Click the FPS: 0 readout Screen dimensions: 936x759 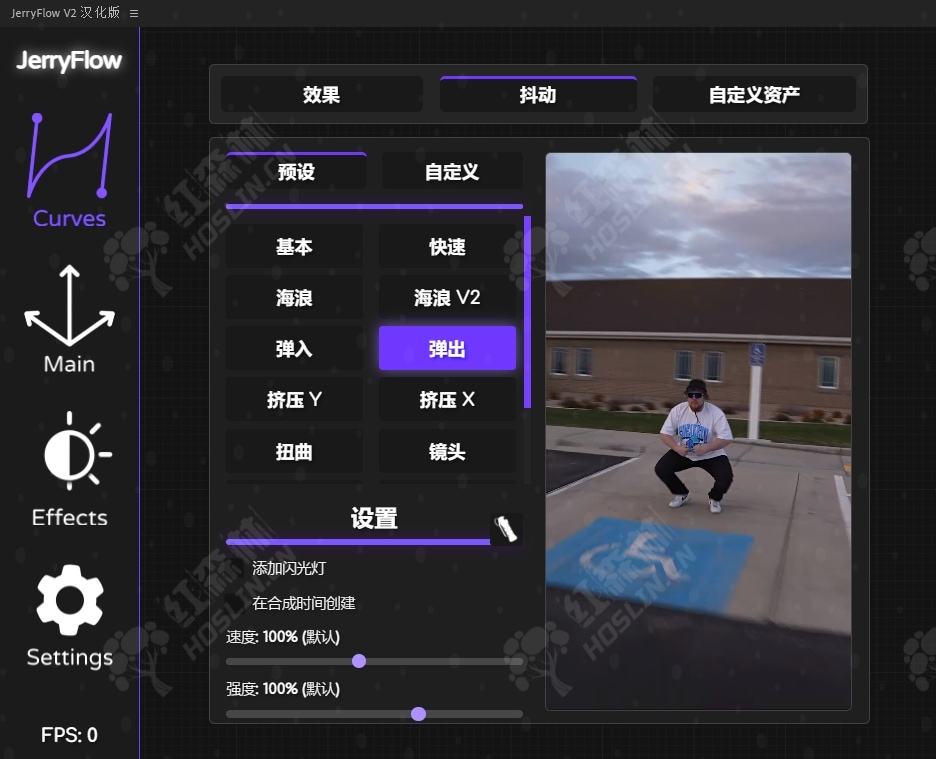click(x=69, y=735)
